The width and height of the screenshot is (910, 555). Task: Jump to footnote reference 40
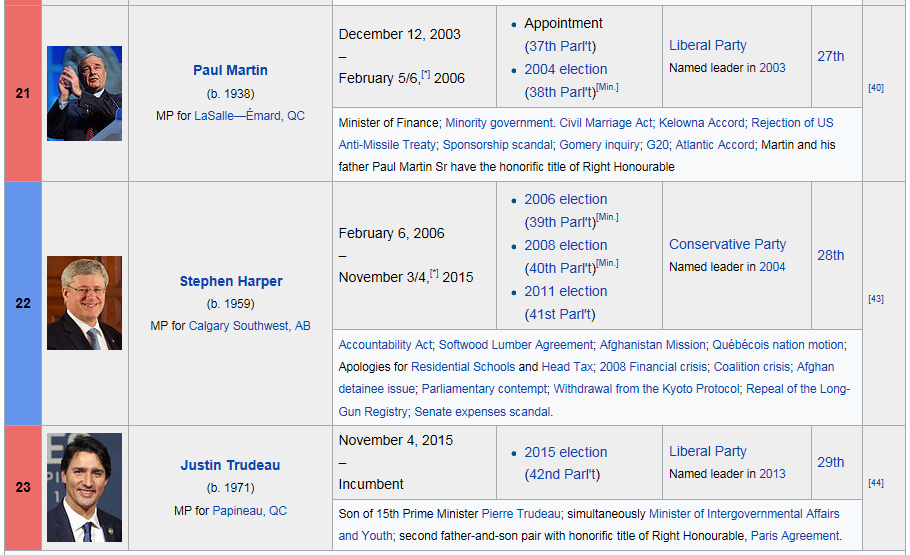[875, 88]
